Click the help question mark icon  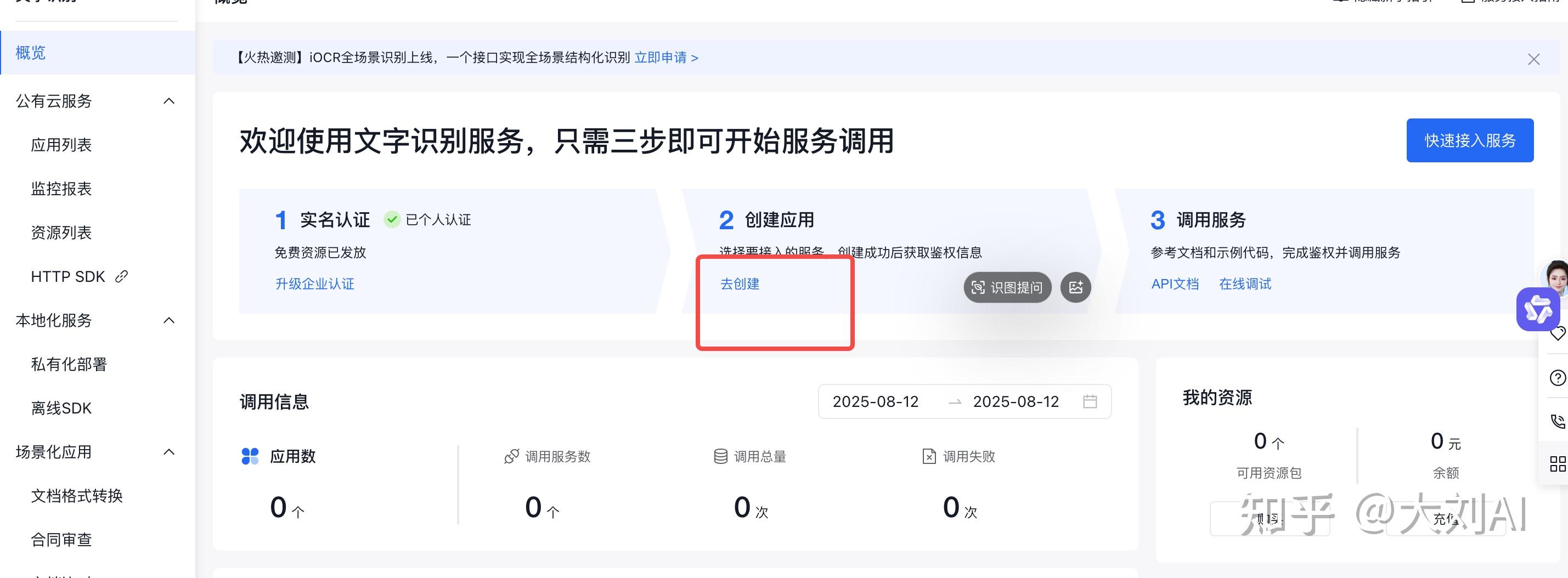pos(1558,378)
